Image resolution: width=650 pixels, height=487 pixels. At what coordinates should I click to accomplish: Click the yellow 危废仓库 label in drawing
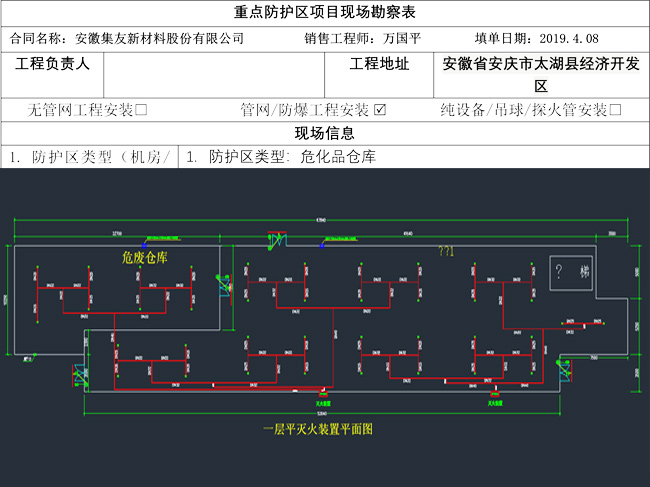(x=145, y=258)
